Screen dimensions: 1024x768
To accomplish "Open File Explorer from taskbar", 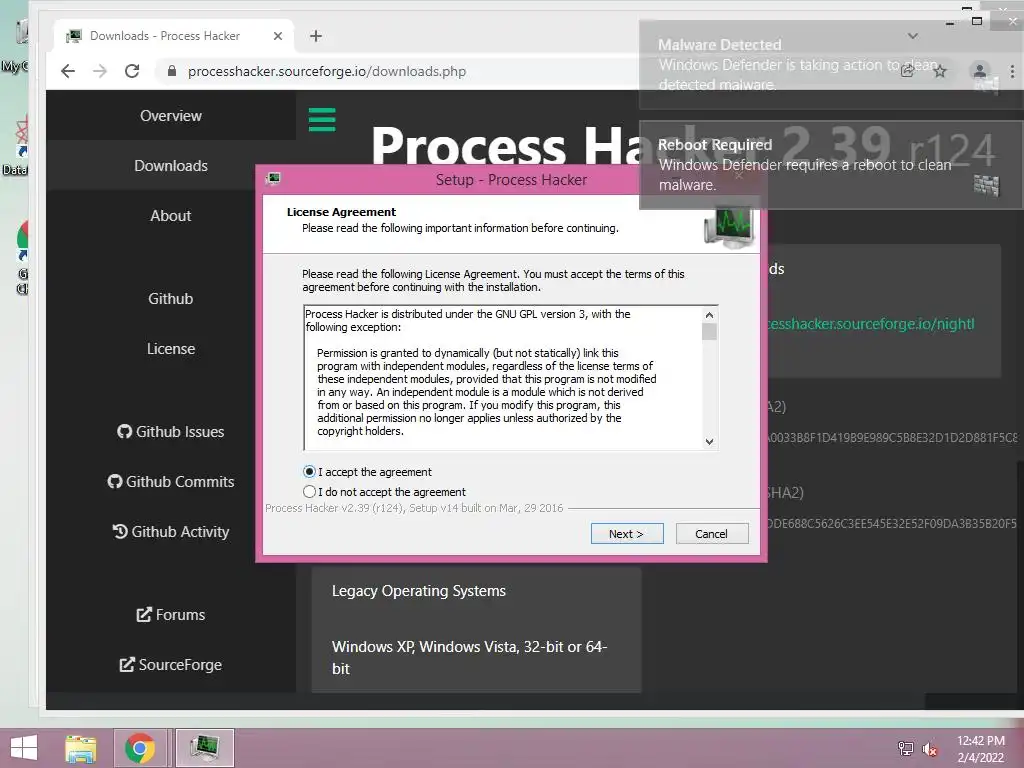I will 81,748.
